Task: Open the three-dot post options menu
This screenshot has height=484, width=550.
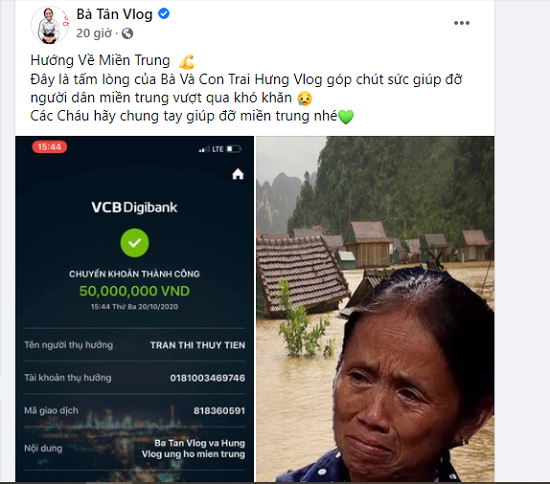Action: [461, 23]
